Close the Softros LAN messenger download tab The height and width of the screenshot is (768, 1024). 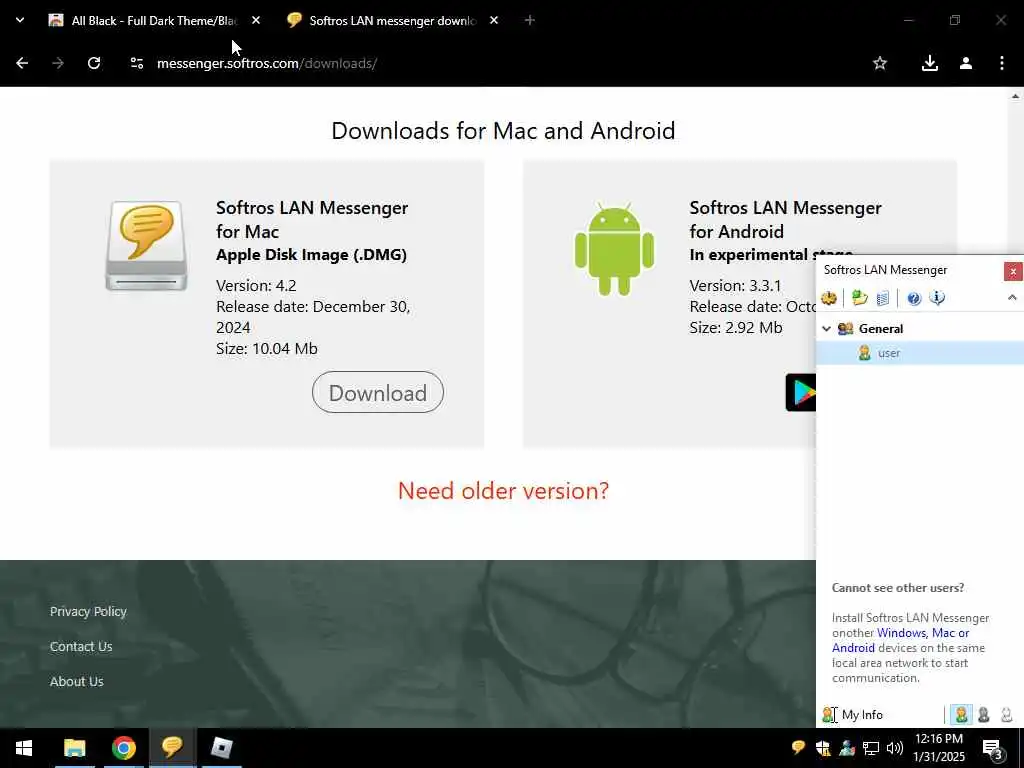click(x=494, y=21)
